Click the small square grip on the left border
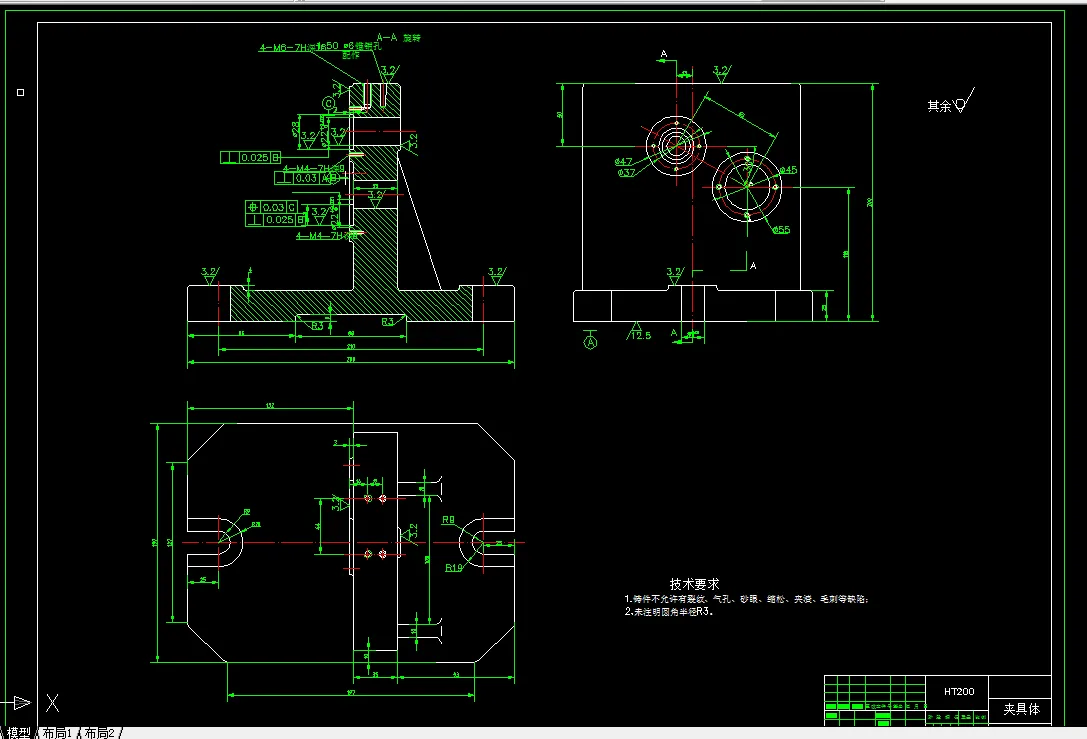This screenshot has width=1087, height=739. coord(21,92)
